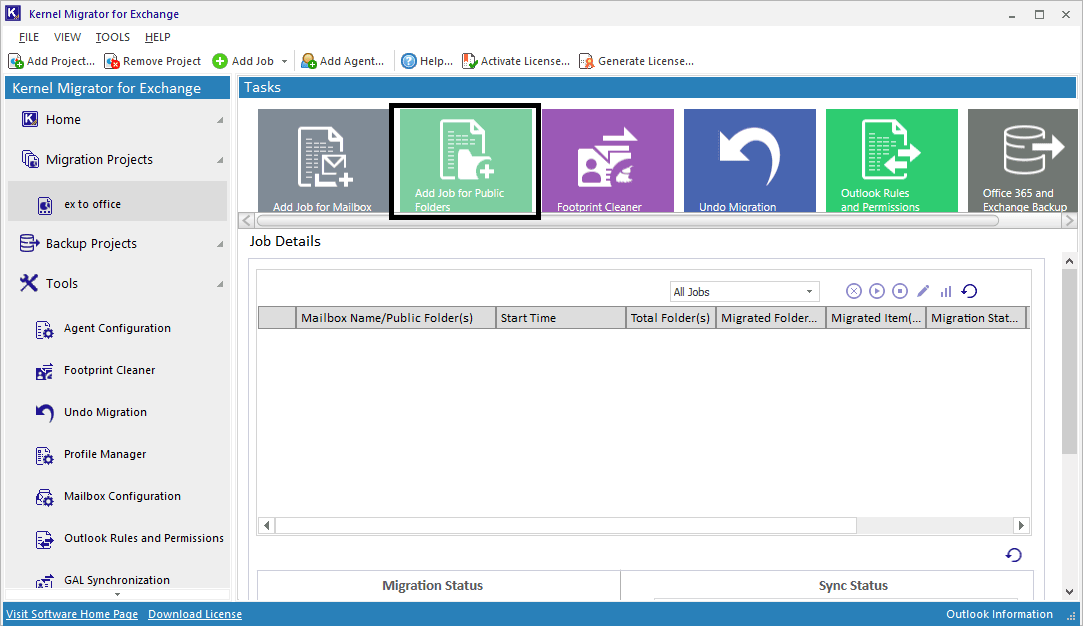Open the TOOLS menu
The height and width of the screenshot is (626, 1083).
113,37
